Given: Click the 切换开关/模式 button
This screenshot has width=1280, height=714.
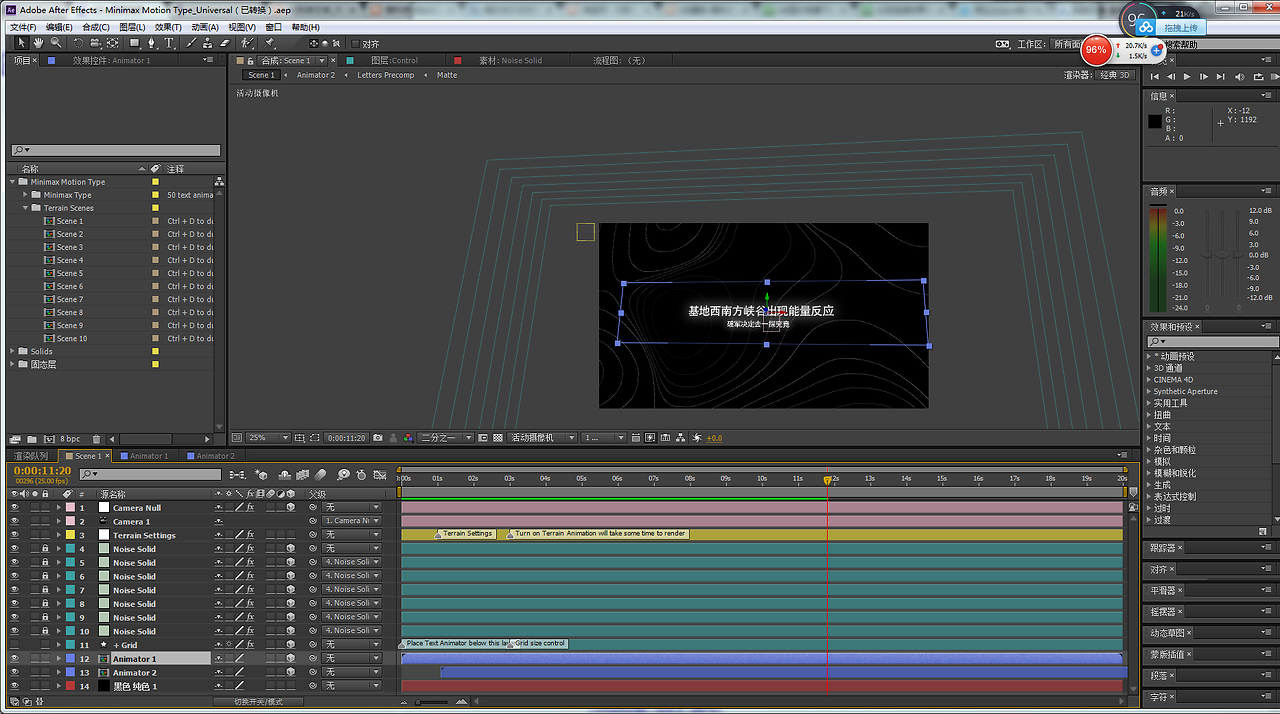Looking at the screenshot, I should (x=258, y=702).
